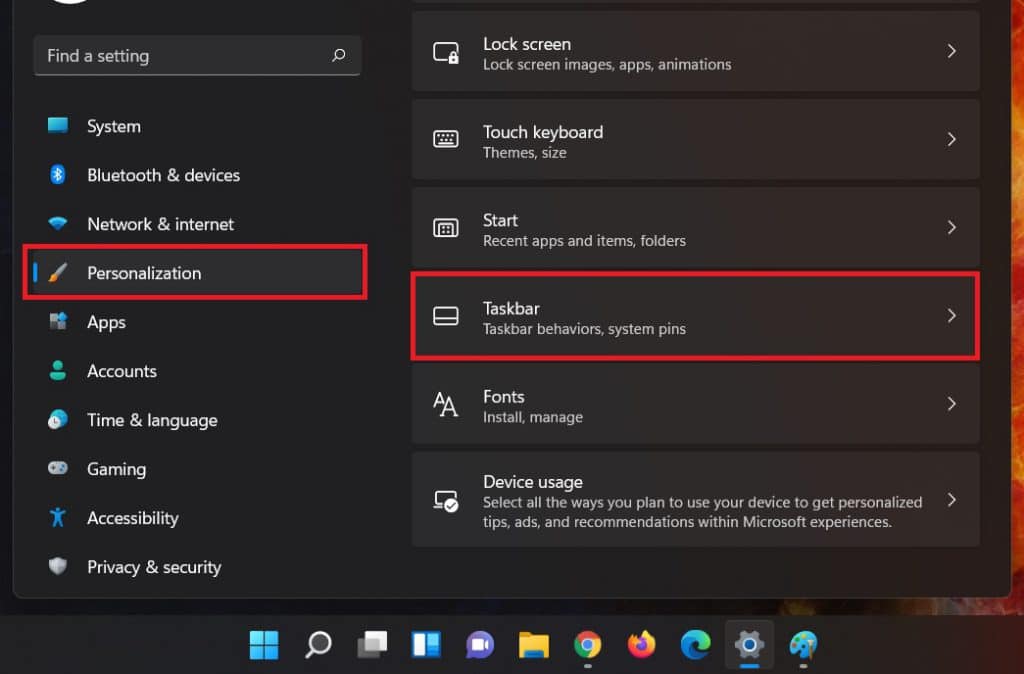Viewport: 1024px width, 674px height.
Task: Open Widgets from the taskbar
Action: [426, 645]
